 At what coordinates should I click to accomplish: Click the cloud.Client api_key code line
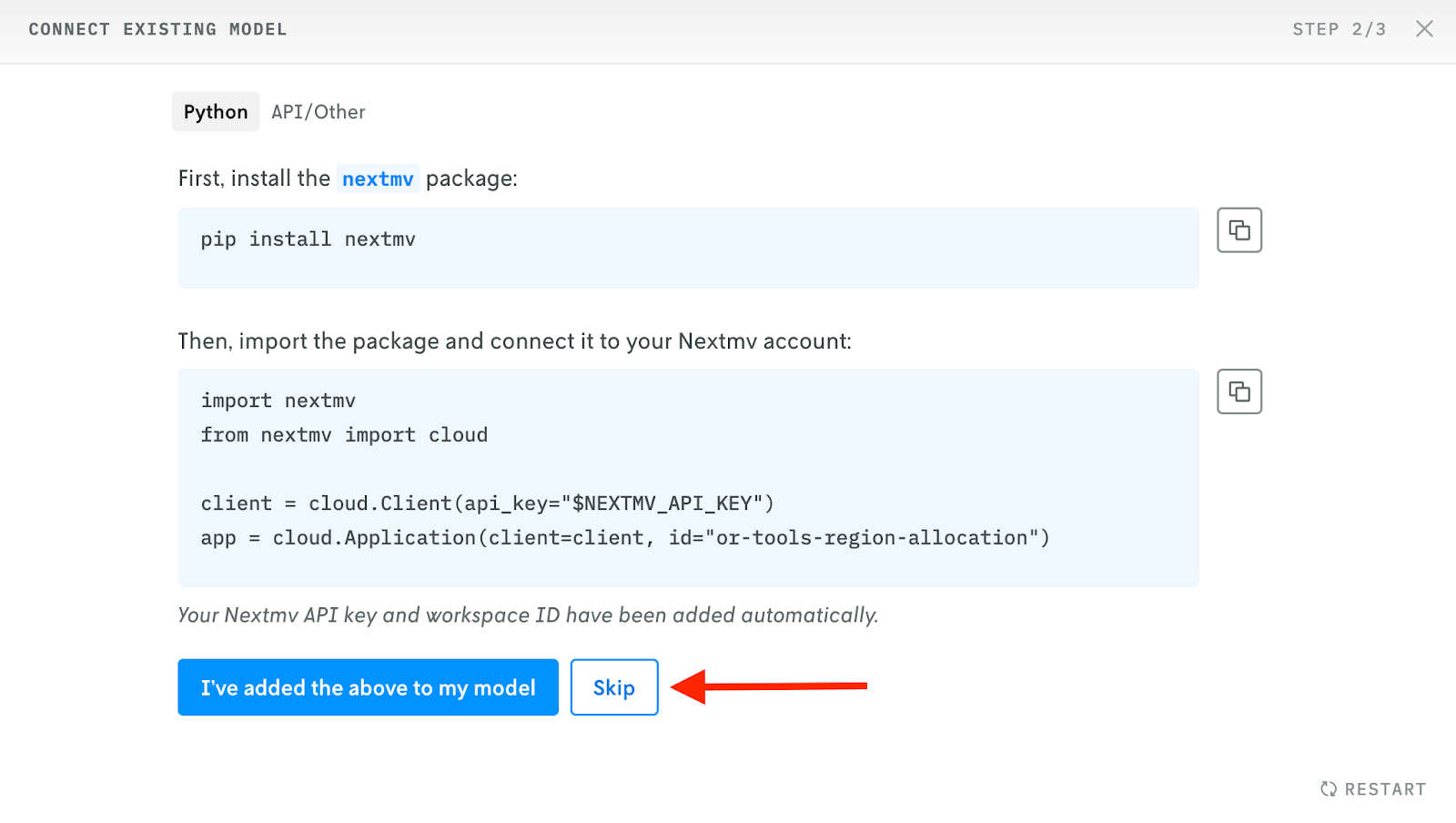(487, 503)
